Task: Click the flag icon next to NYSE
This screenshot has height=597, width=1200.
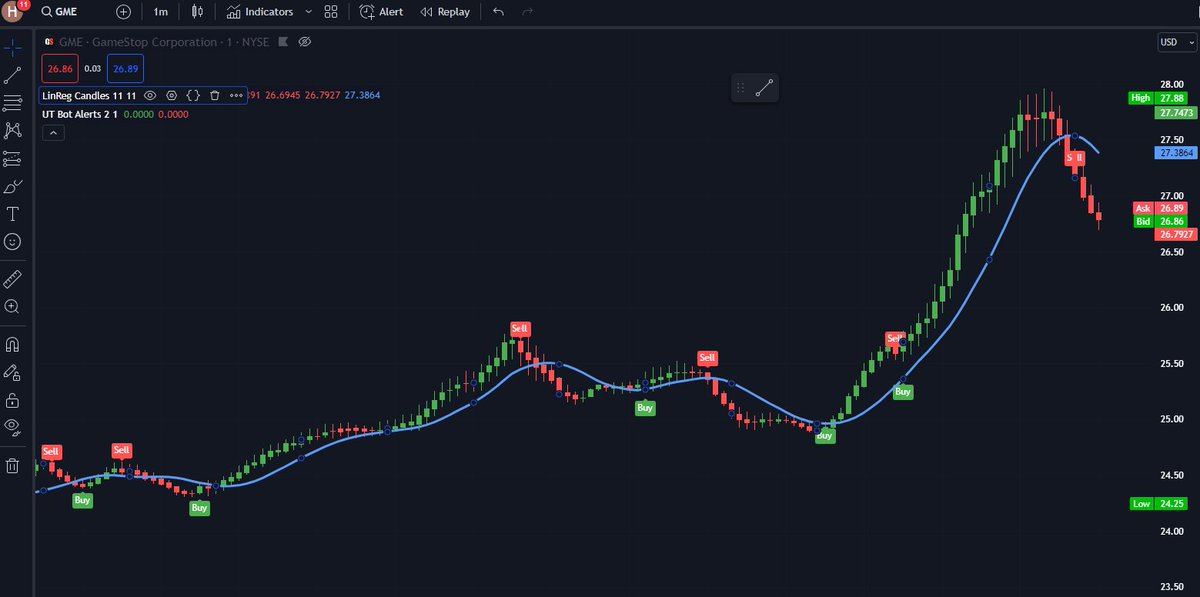Action: (283, 42)
